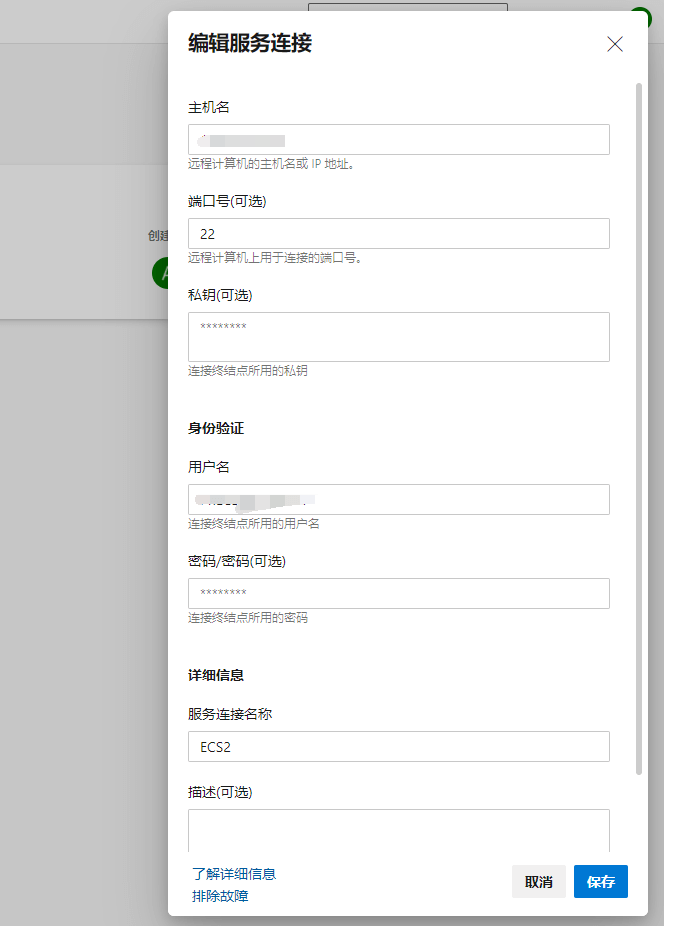Edit the 服务连接名称 field showing ECS2
This screenshot has width=684, height=926.
point(398,747)
